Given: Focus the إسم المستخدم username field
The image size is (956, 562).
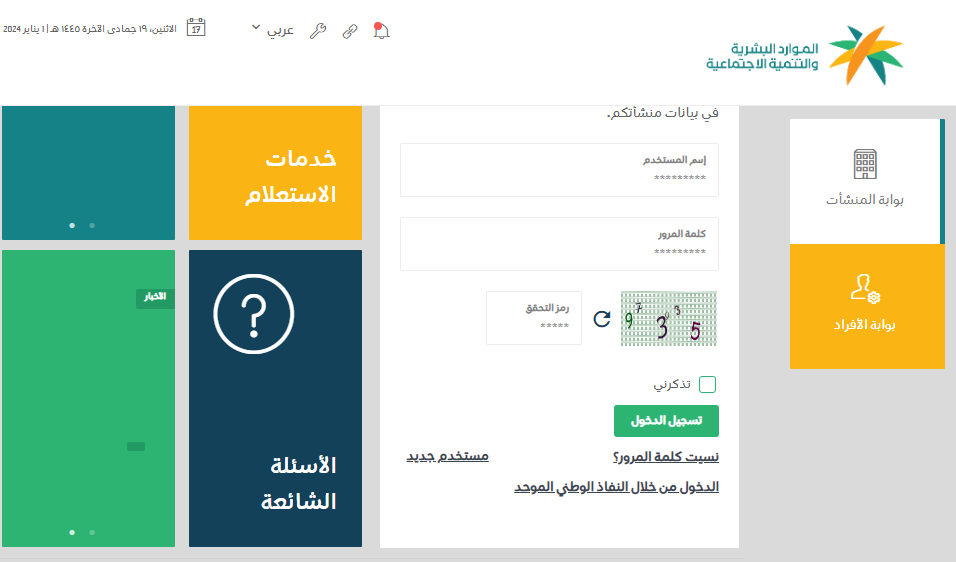Looking at the screenshot, I should click(559, 170).
